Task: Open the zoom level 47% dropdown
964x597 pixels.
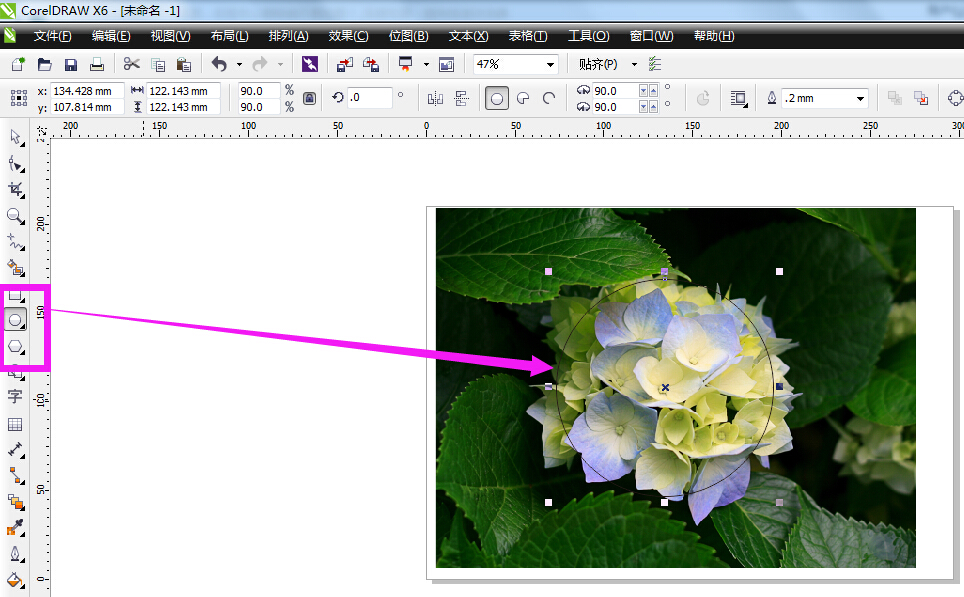Action: pyautogui.click(x=550, y=64)
